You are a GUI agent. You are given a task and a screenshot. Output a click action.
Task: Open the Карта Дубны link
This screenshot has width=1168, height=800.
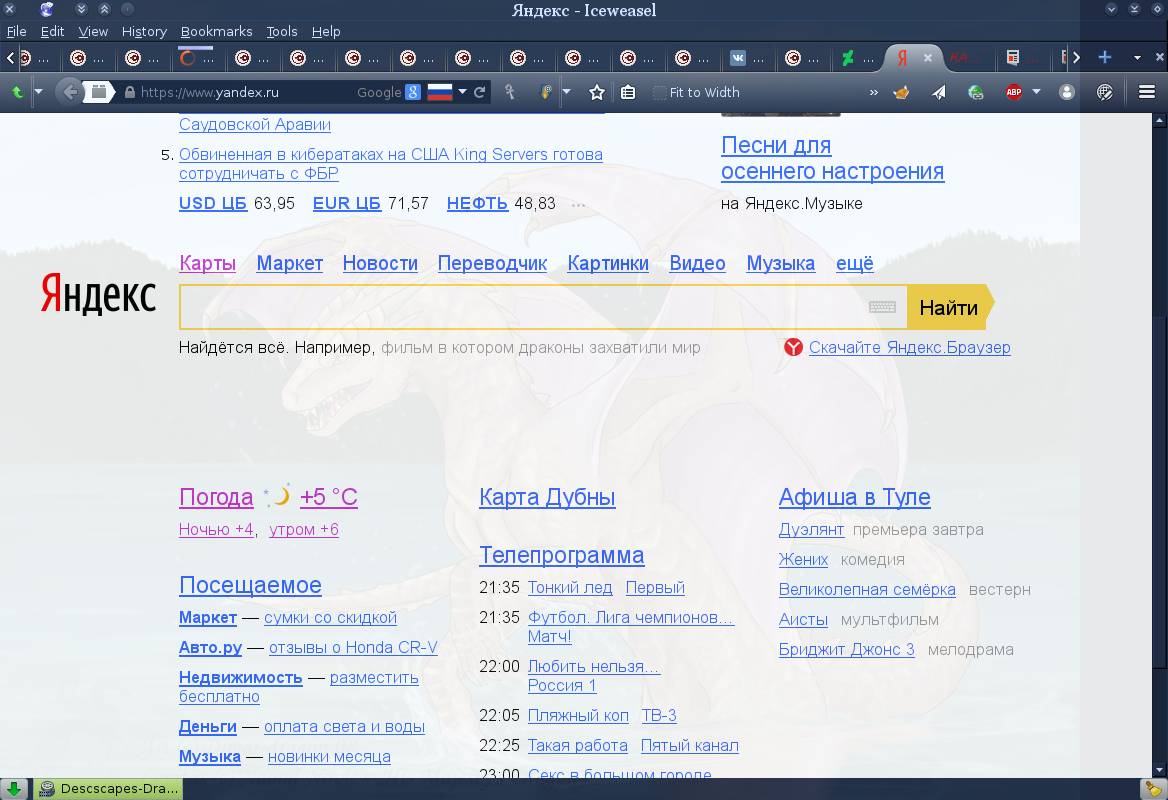pos(548,497)
